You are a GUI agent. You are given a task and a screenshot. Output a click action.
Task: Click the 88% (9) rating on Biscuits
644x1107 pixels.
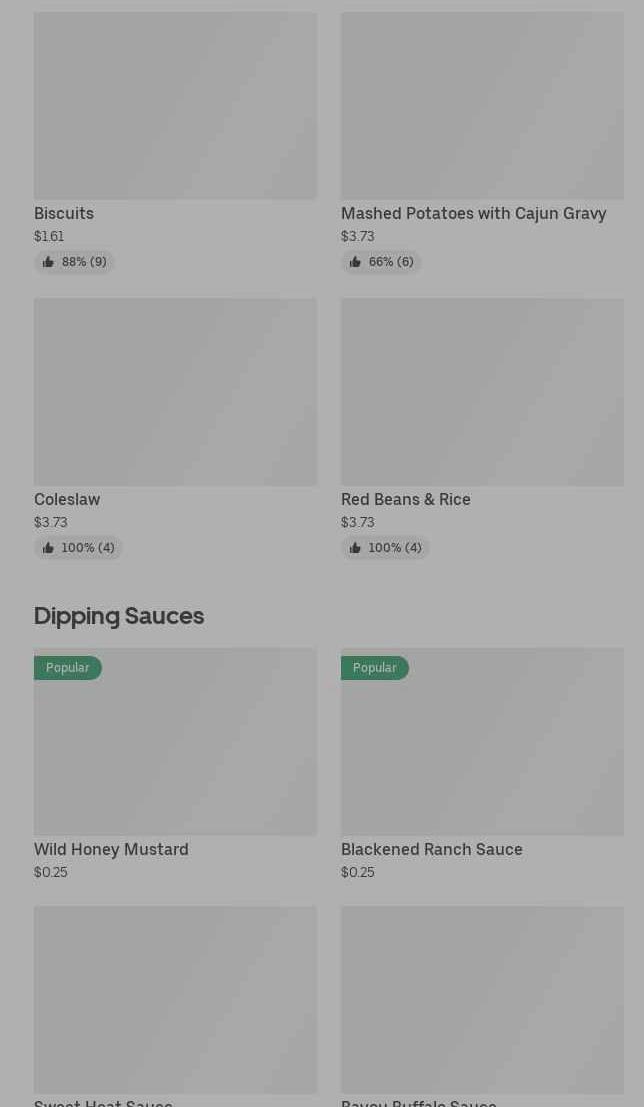point(84,262)
